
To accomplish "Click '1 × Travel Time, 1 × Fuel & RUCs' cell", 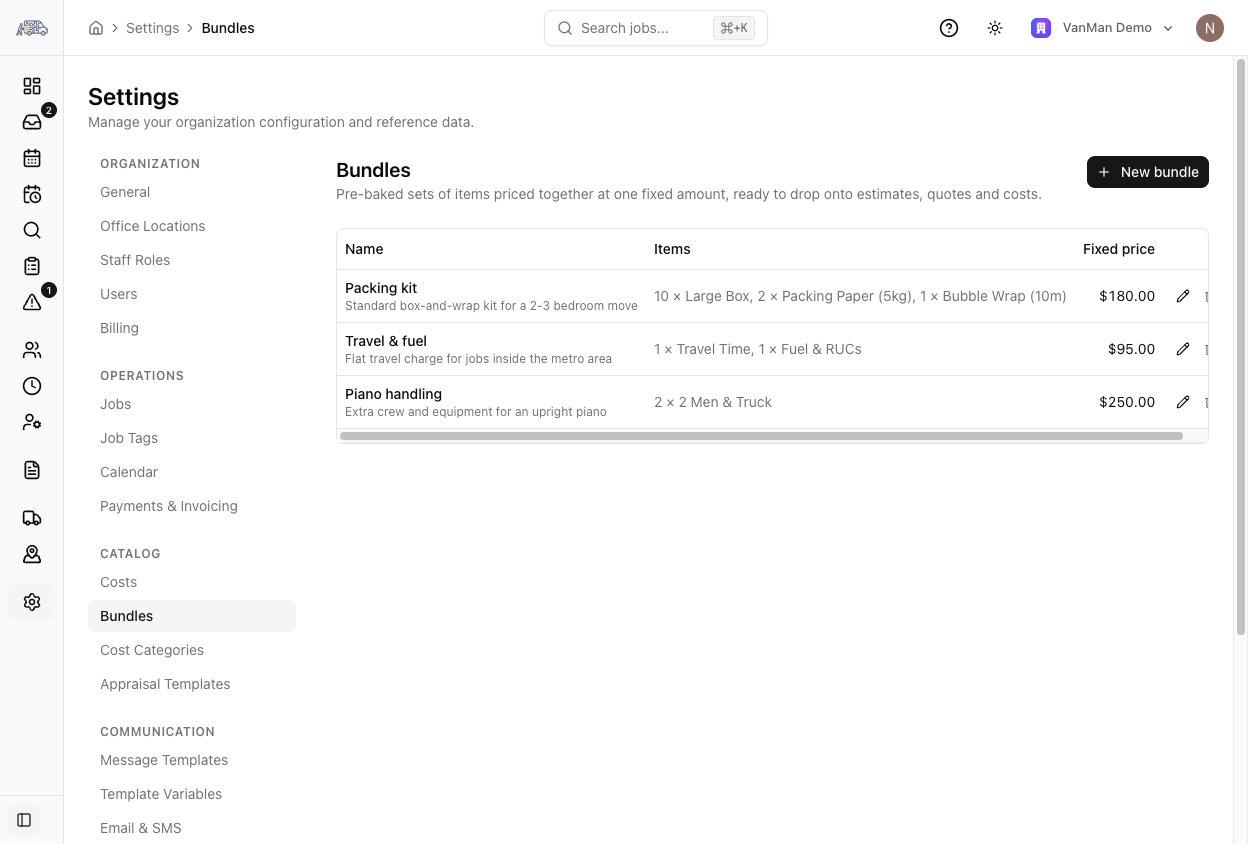I will 758,349.
